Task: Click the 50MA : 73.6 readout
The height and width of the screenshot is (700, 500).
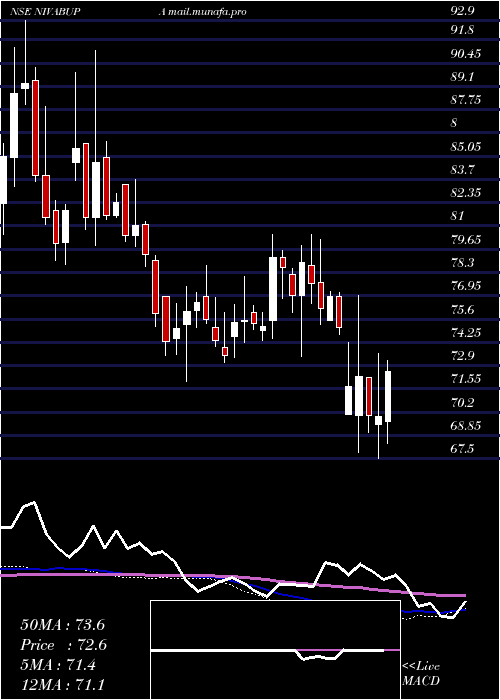Action: (x=62, y=625)
